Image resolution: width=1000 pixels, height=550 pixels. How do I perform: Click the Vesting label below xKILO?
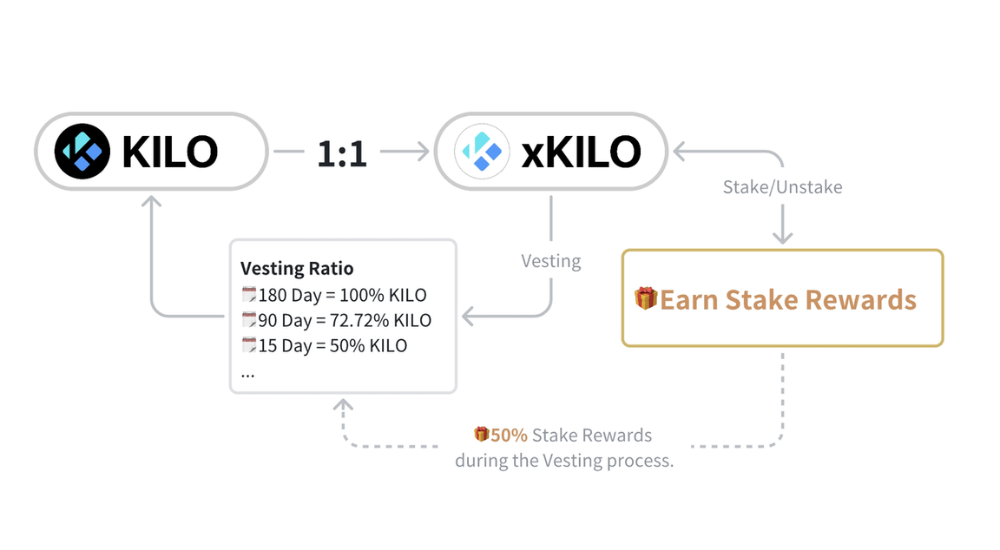[x=551, y=260]
